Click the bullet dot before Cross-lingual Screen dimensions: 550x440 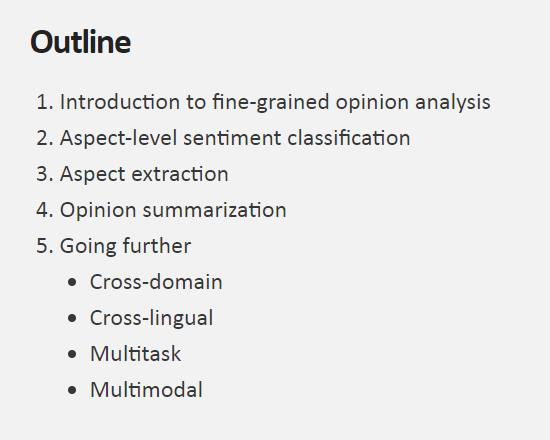tap(72, 318)
